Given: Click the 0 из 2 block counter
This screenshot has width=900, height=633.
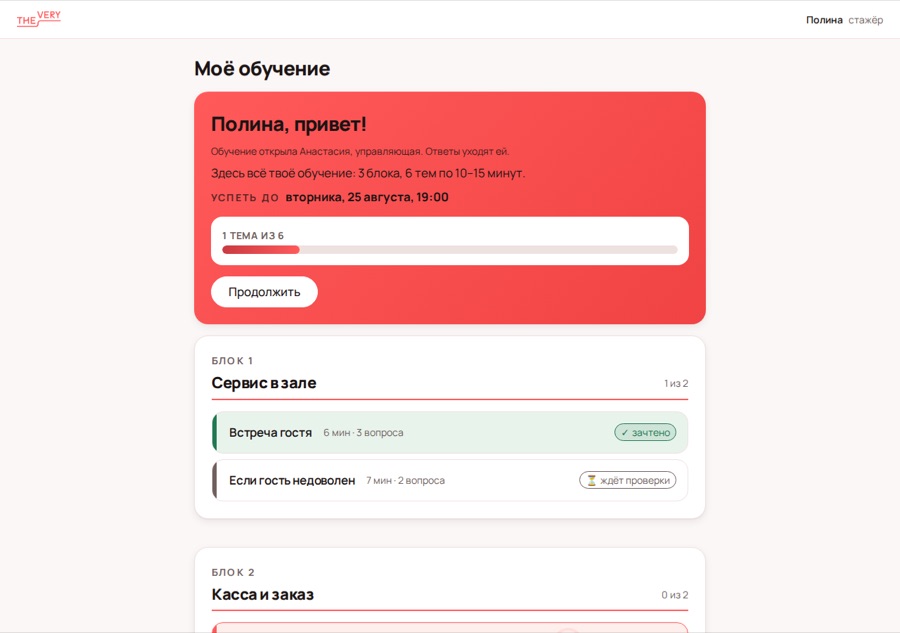Looking at the screenshot, I should [x=674, y=595].
